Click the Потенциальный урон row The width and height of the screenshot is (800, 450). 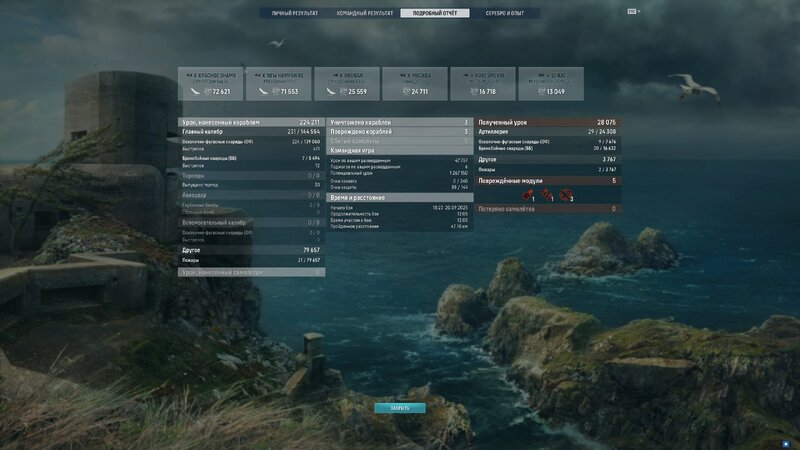[399, 173]
